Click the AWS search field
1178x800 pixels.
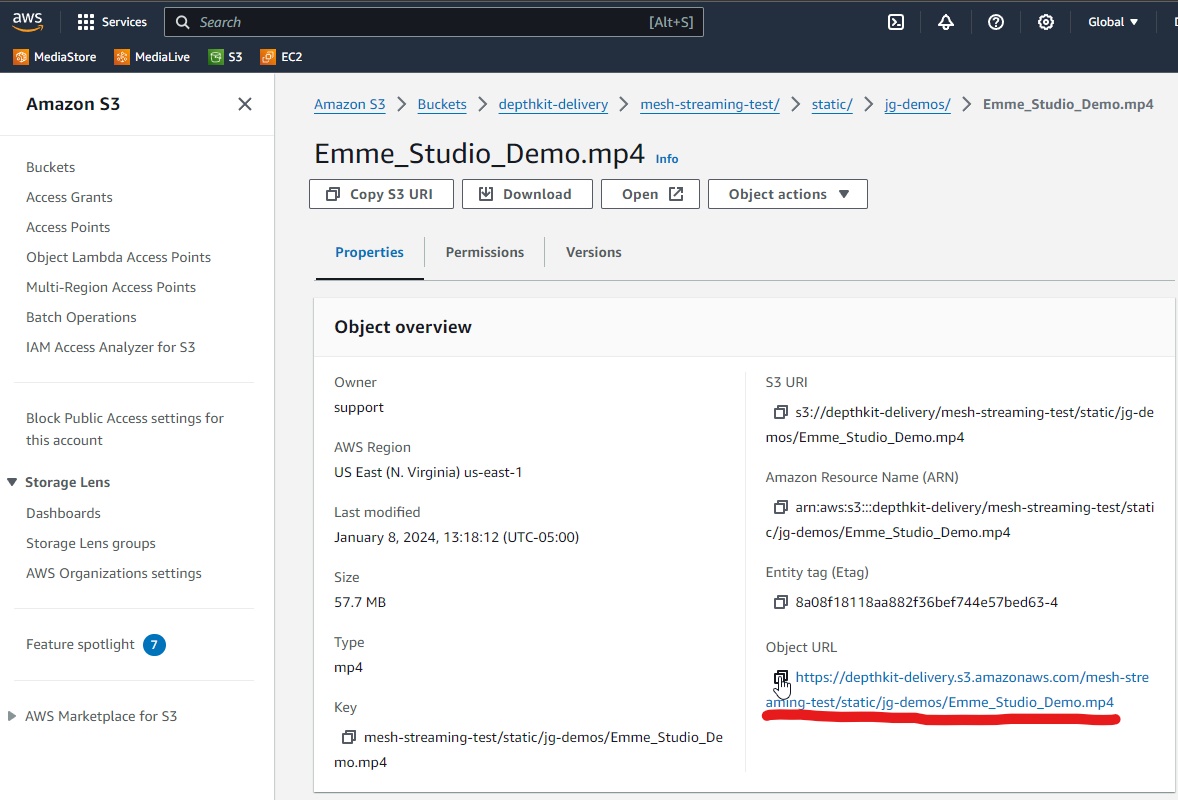tap(433, 22)
